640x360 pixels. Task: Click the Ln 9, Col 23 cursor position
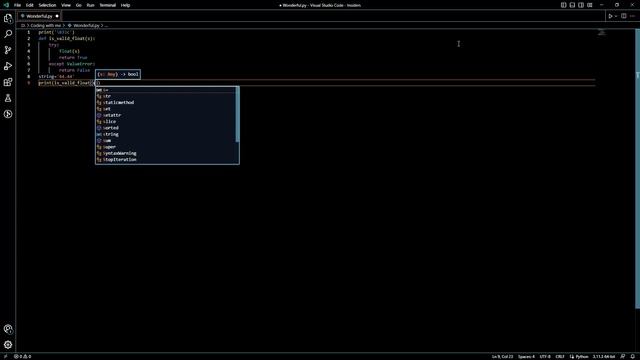[502, 356]
